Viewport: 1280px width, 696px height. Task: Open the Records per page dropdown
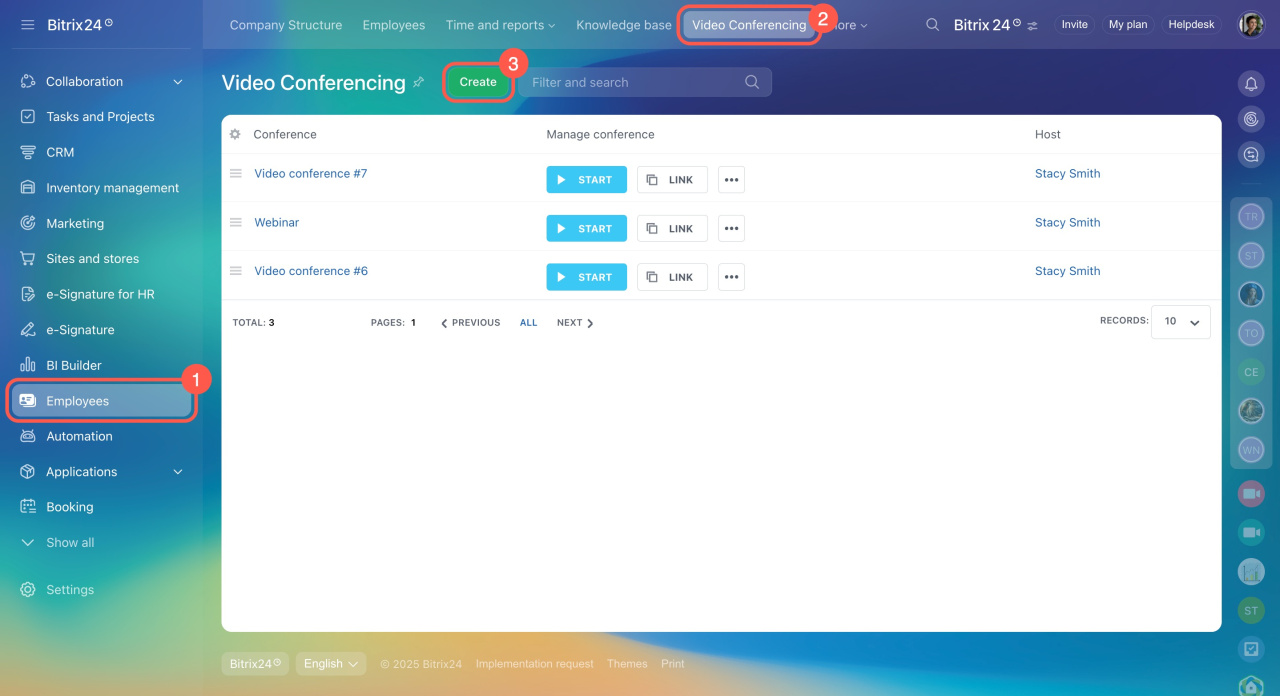1180,322
